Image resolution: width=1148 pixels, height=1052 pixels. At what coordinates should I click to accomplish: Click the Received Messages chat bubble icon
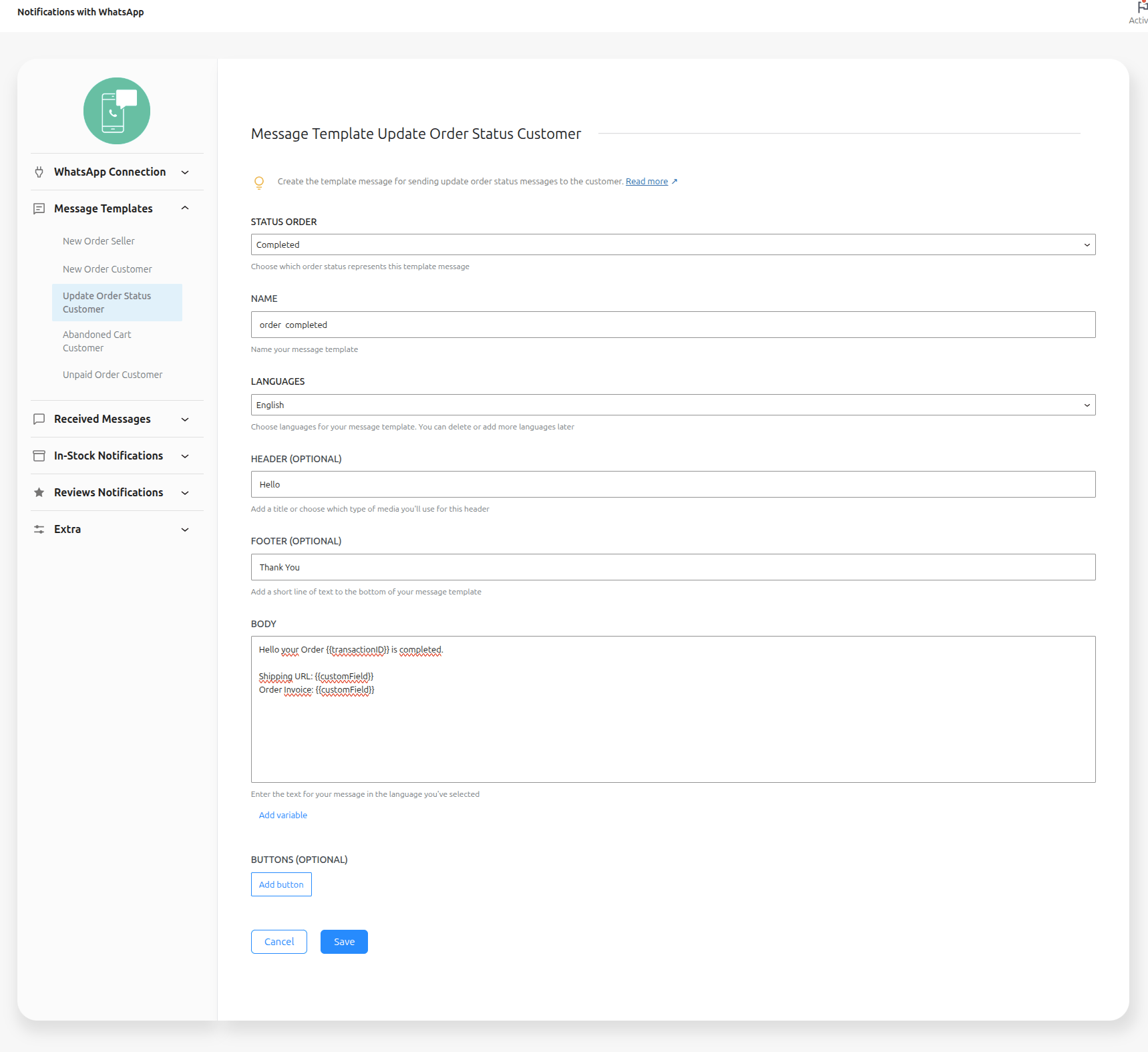tap(39, 419)
